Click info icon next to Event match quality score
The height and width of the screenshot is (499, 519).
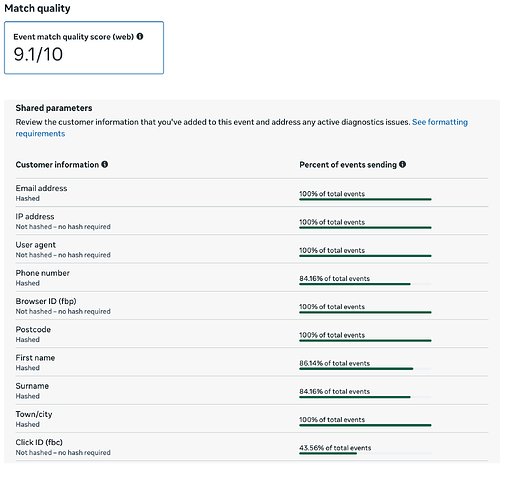[140, 36]
